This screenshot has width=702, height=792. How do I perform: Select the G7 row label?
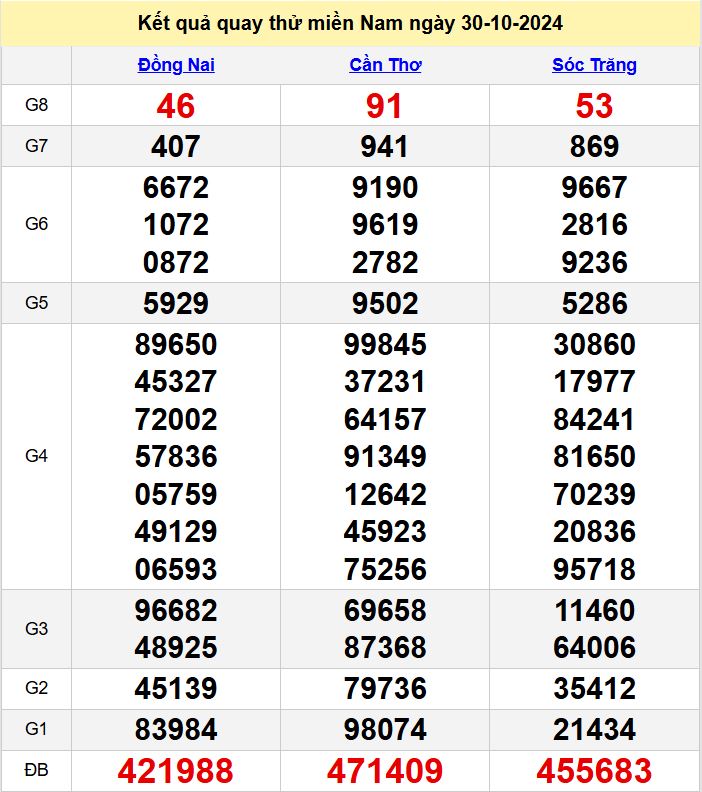pyautogui.click(x=36, y=146)
